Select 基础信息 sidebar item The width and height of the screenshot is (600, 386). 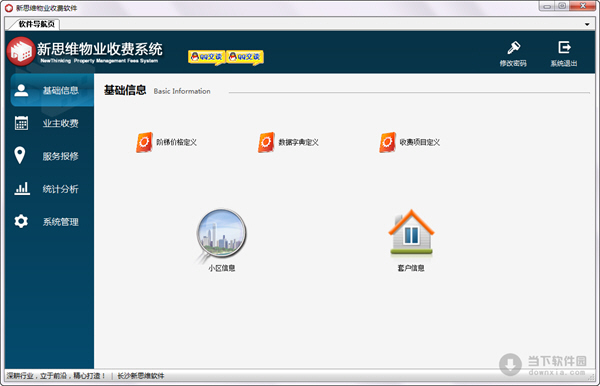tap(52, 90)
